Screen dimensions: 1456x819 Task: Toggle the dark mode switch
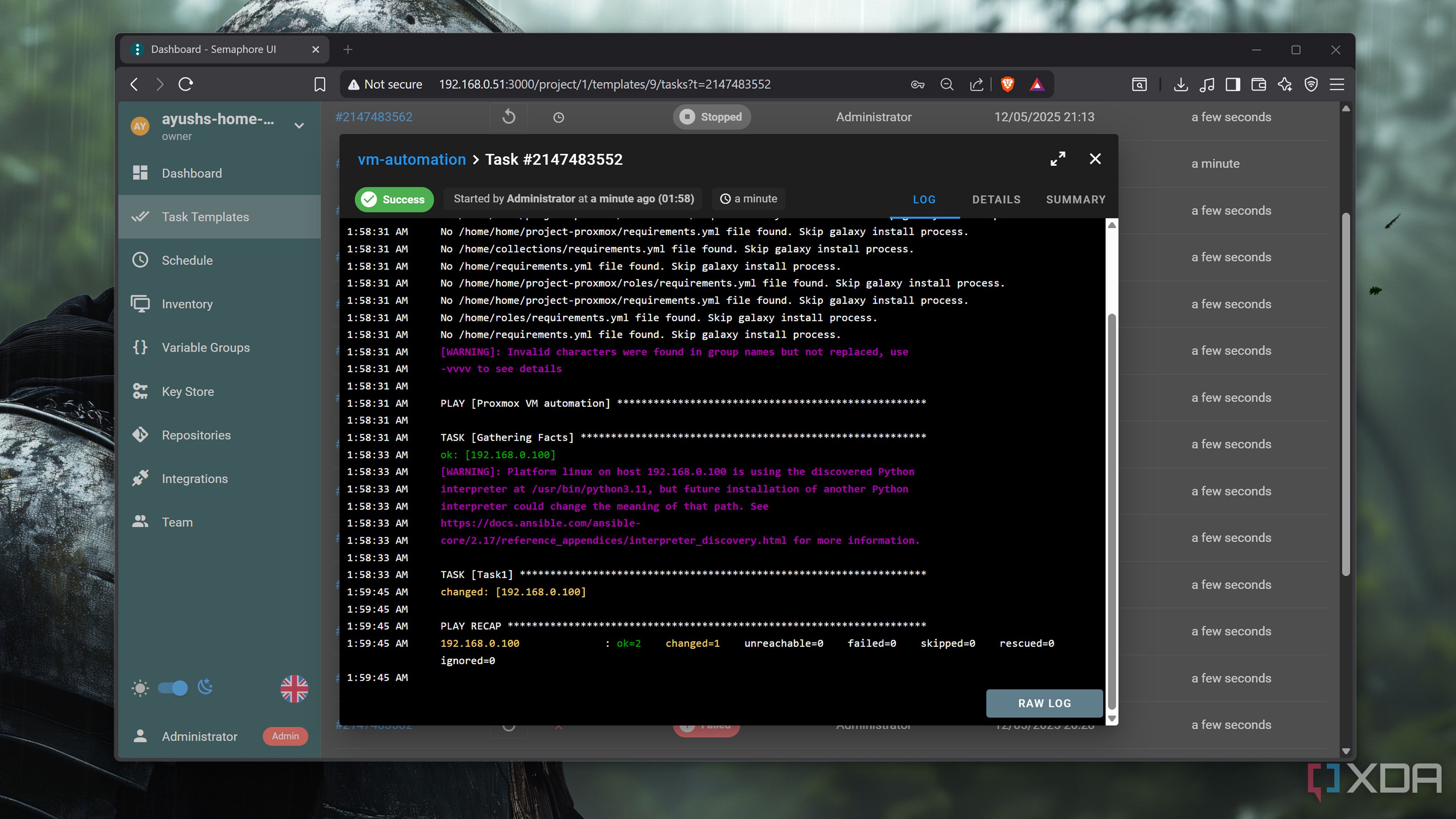[173, 687]
